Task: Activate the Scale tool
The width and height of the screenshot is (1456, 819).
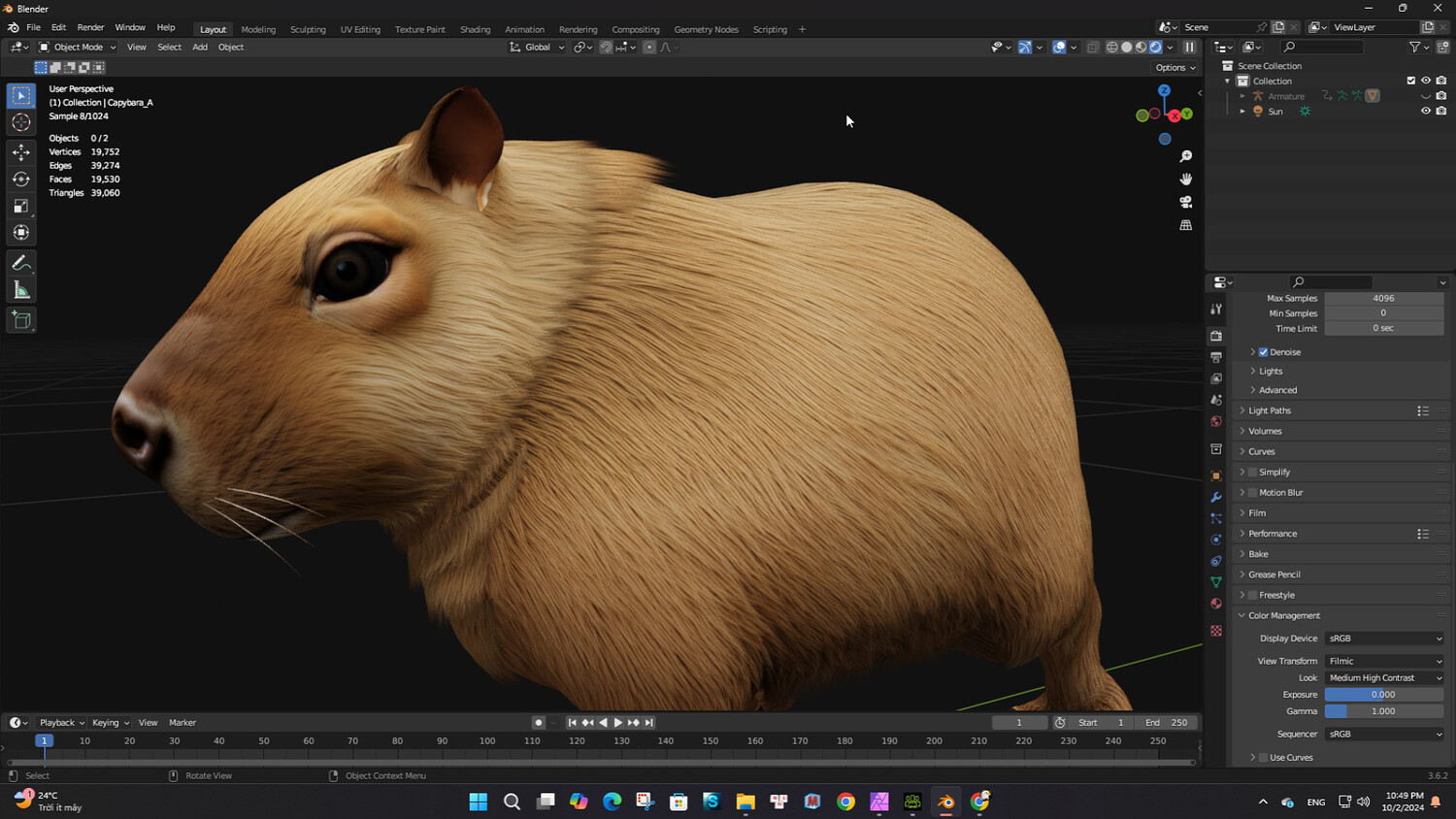Action: 21,206
